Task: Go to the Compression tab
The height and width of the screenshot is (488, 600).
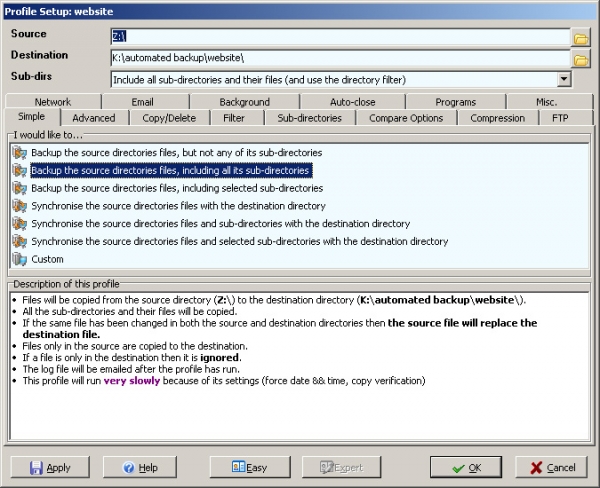Action: pyautogui.click(x=497, y=118)
